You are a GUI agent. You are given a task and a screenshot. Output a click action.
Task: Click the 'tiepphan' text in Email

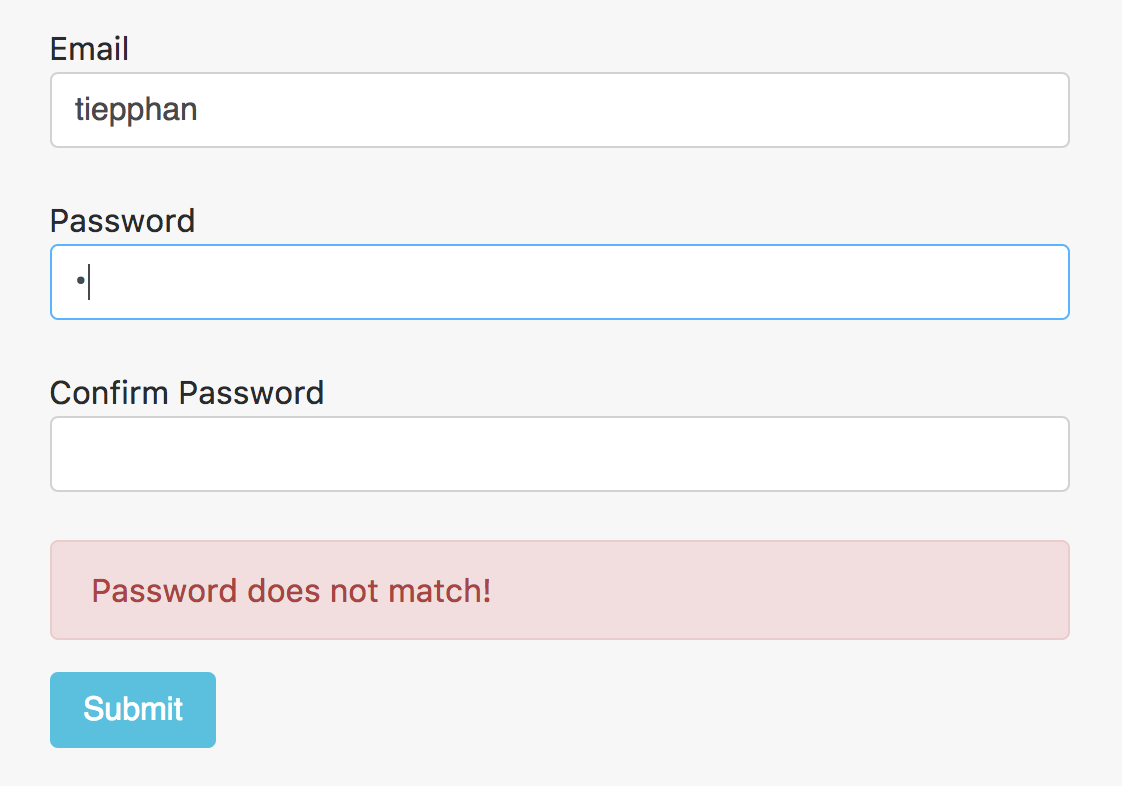coord(136,110)
